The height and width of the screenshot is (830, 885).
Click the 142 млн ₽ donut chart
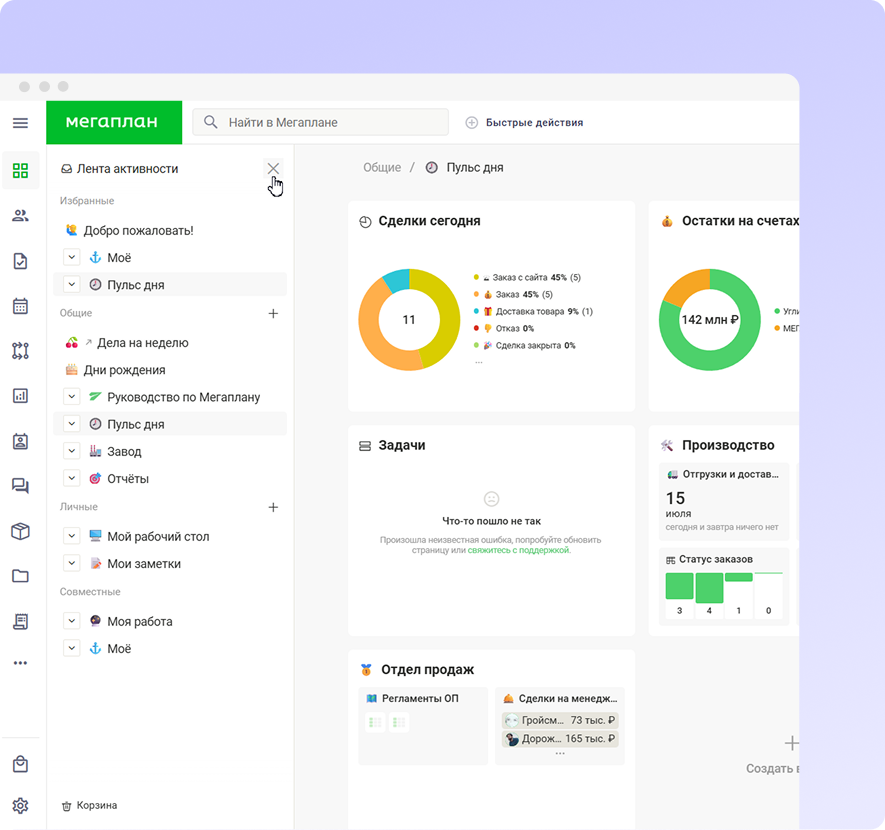[x=709, y=320]
